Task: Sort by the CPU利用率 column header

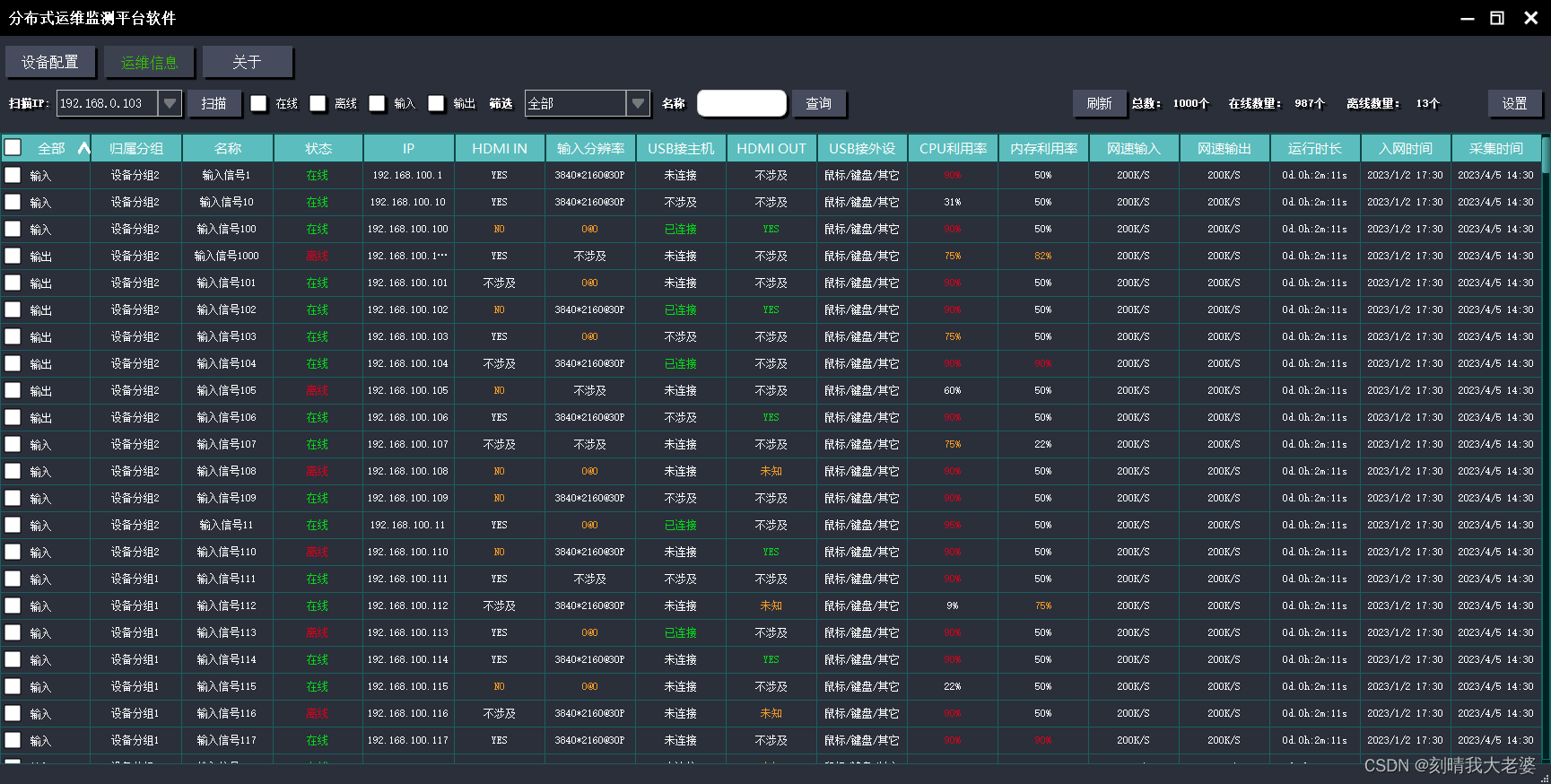Action: click(953, 148)
